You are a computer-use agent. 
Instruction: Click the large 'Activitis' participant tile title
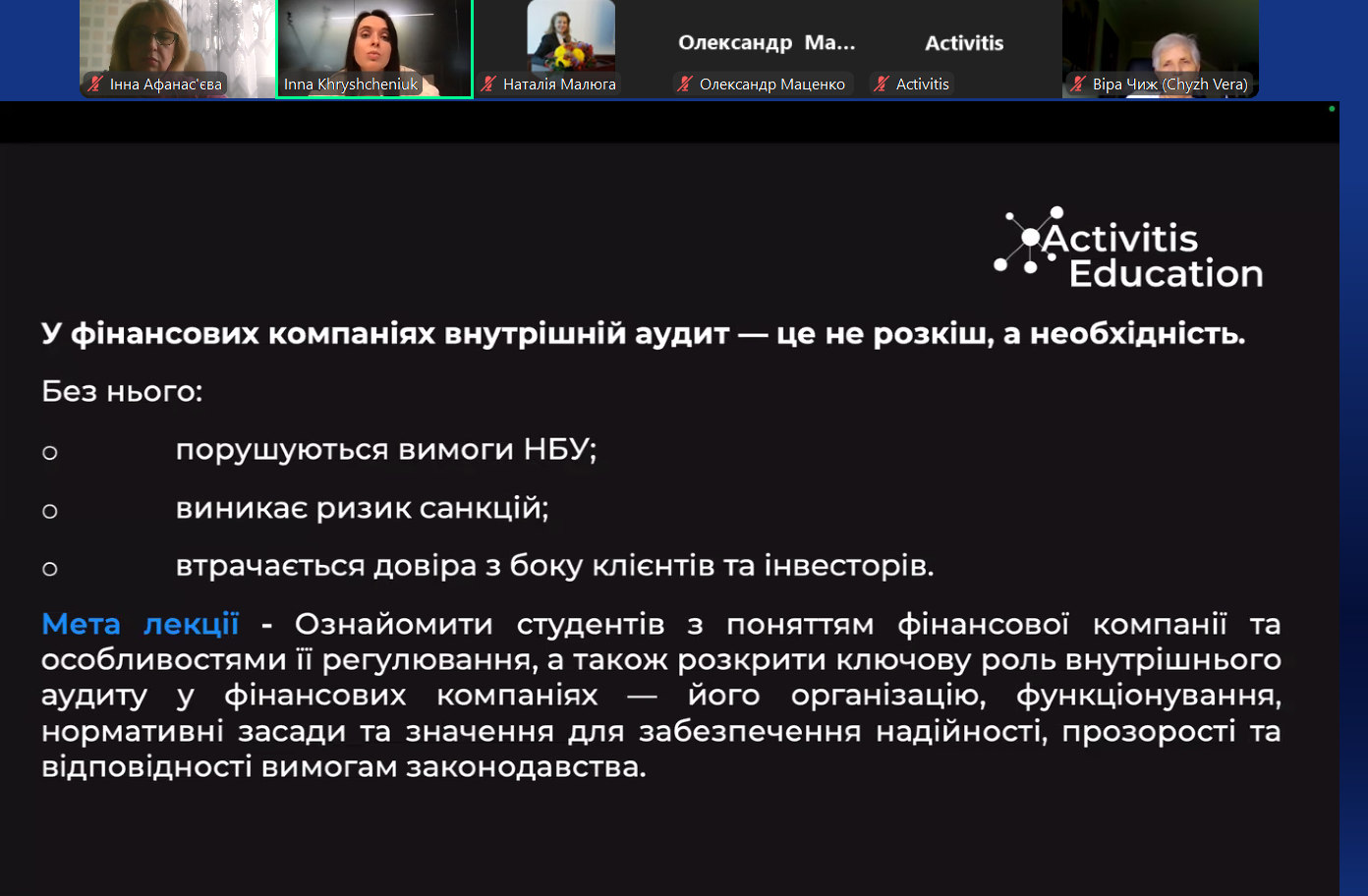[964, 43]
